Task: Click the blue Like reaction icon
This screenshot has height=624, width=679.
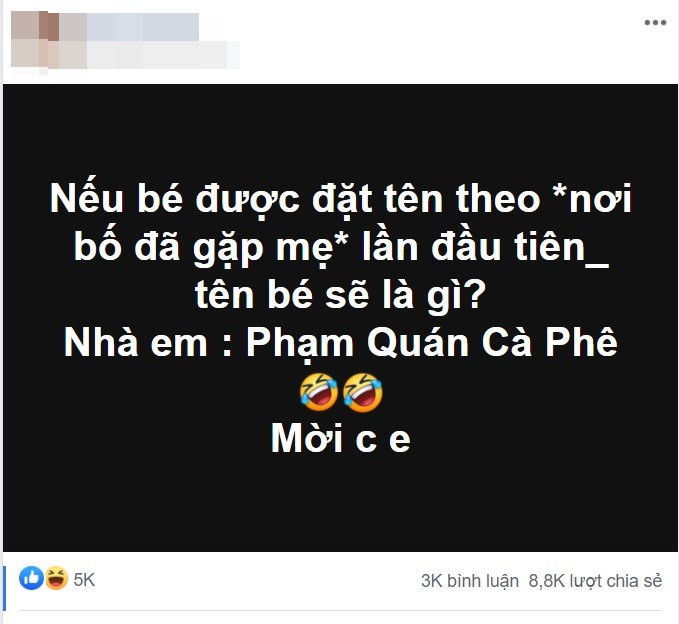Action: 31,578
